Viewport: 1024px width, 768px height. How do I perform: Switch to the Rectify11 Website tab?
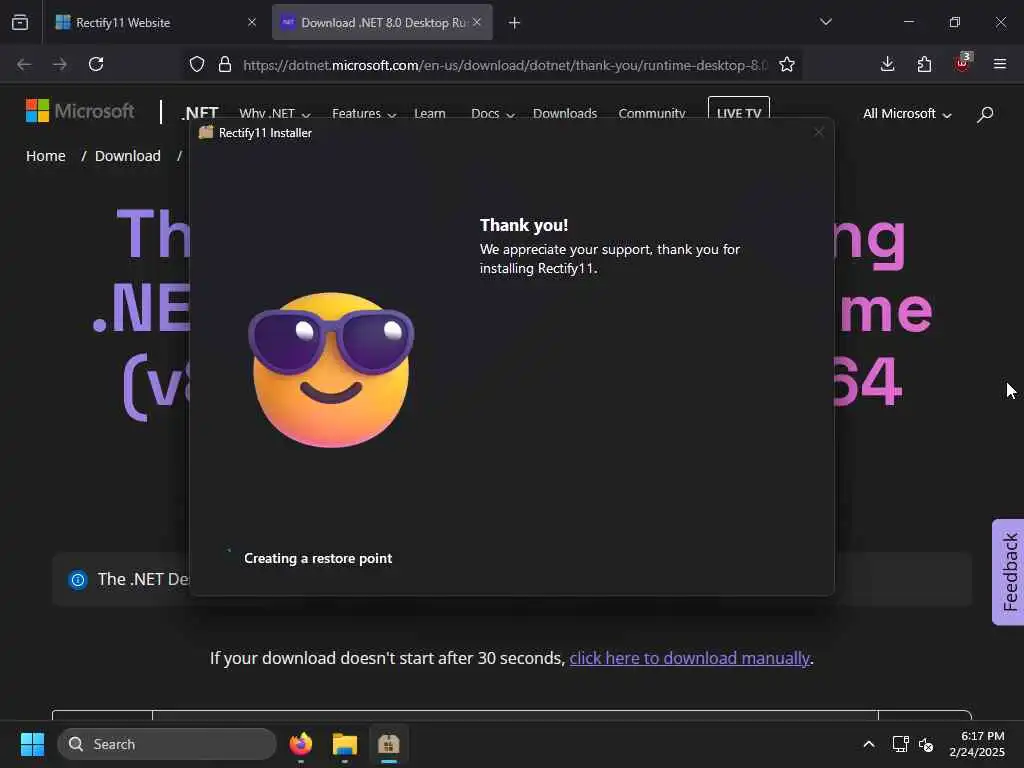(x=157, y=22)
